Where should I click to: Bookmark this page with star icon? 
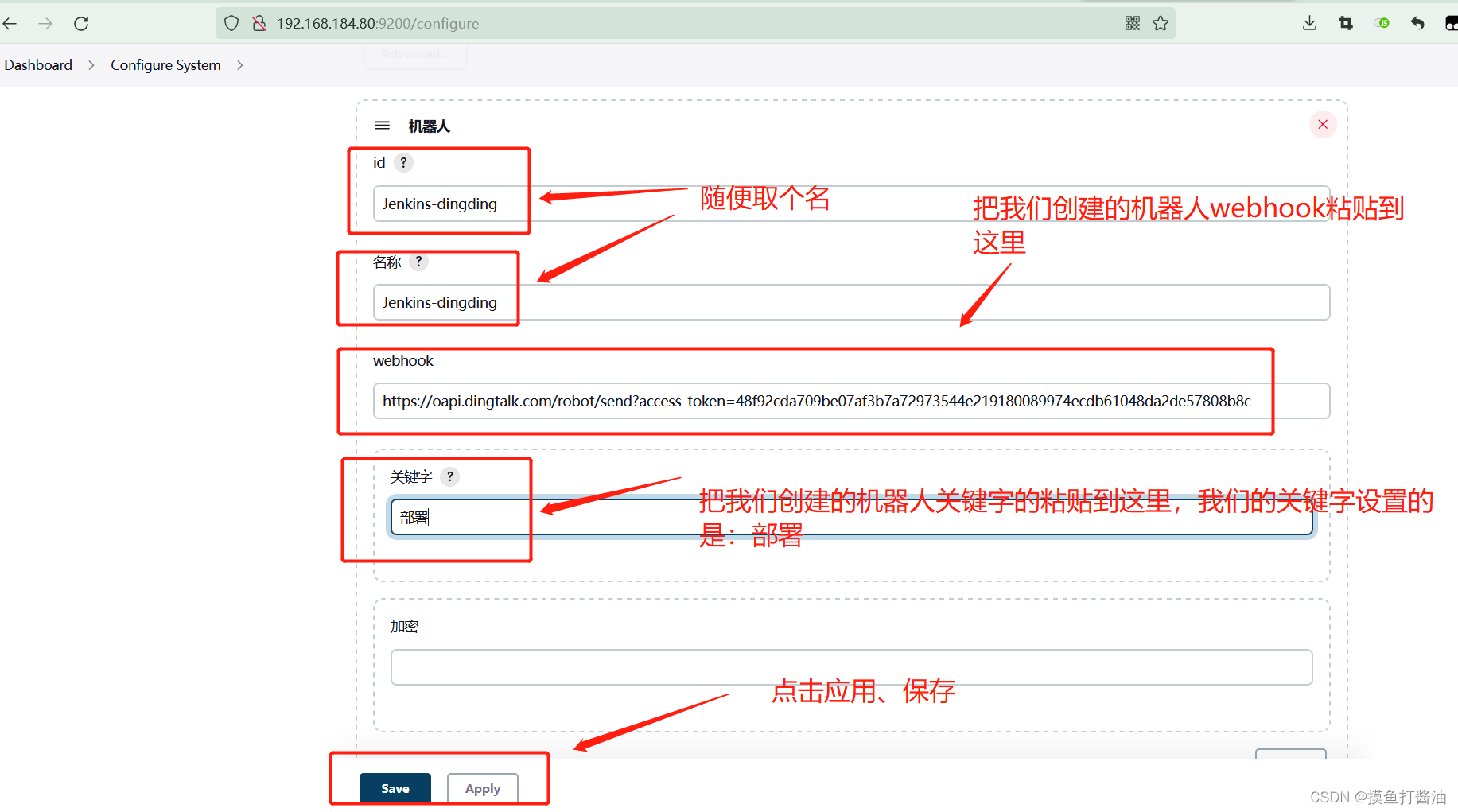1161,23
